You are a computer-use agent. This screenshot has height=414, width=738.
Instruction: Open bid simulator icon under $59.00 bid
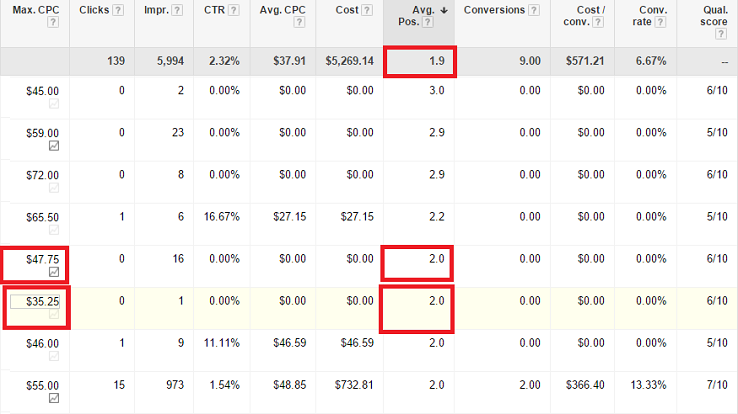pos(53,146)
